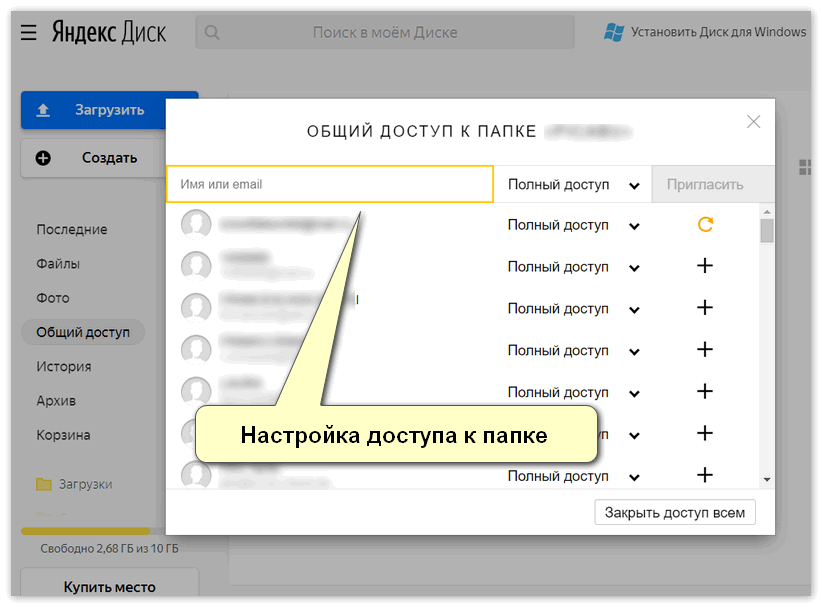Open the hamburger menu next to Яндекс Диск
The image size is (822, 607).
click(x=28, y=32)
